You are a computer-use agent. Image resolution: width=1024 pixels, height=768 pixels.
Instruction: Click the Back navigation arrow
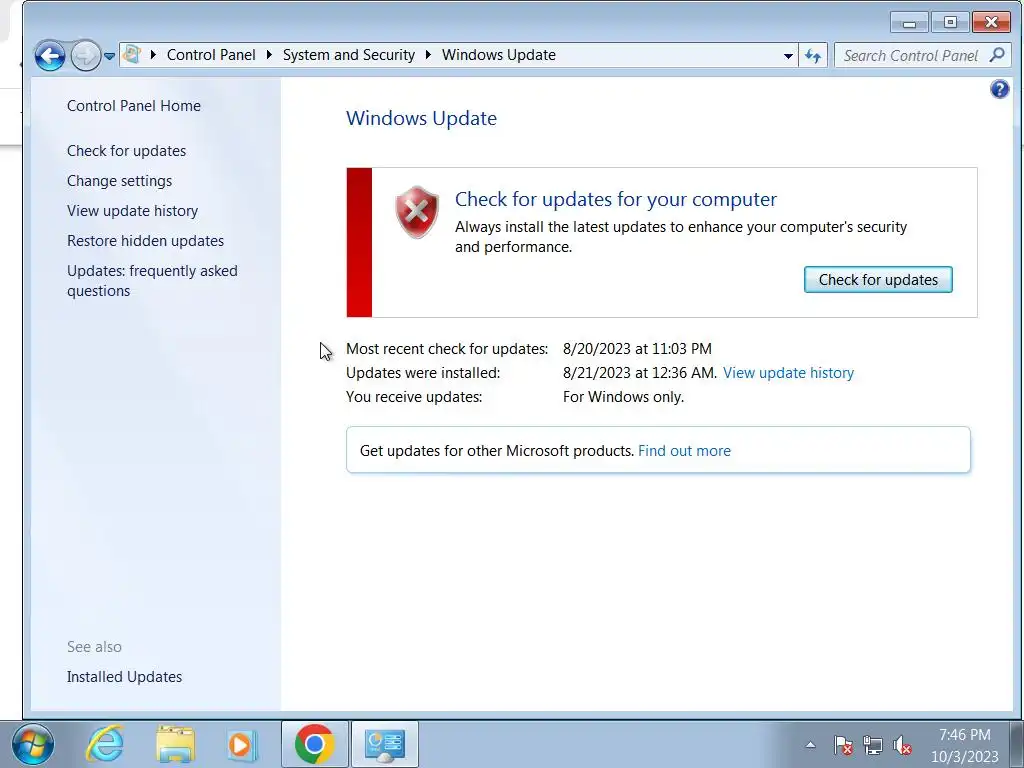tap(50, 56)
